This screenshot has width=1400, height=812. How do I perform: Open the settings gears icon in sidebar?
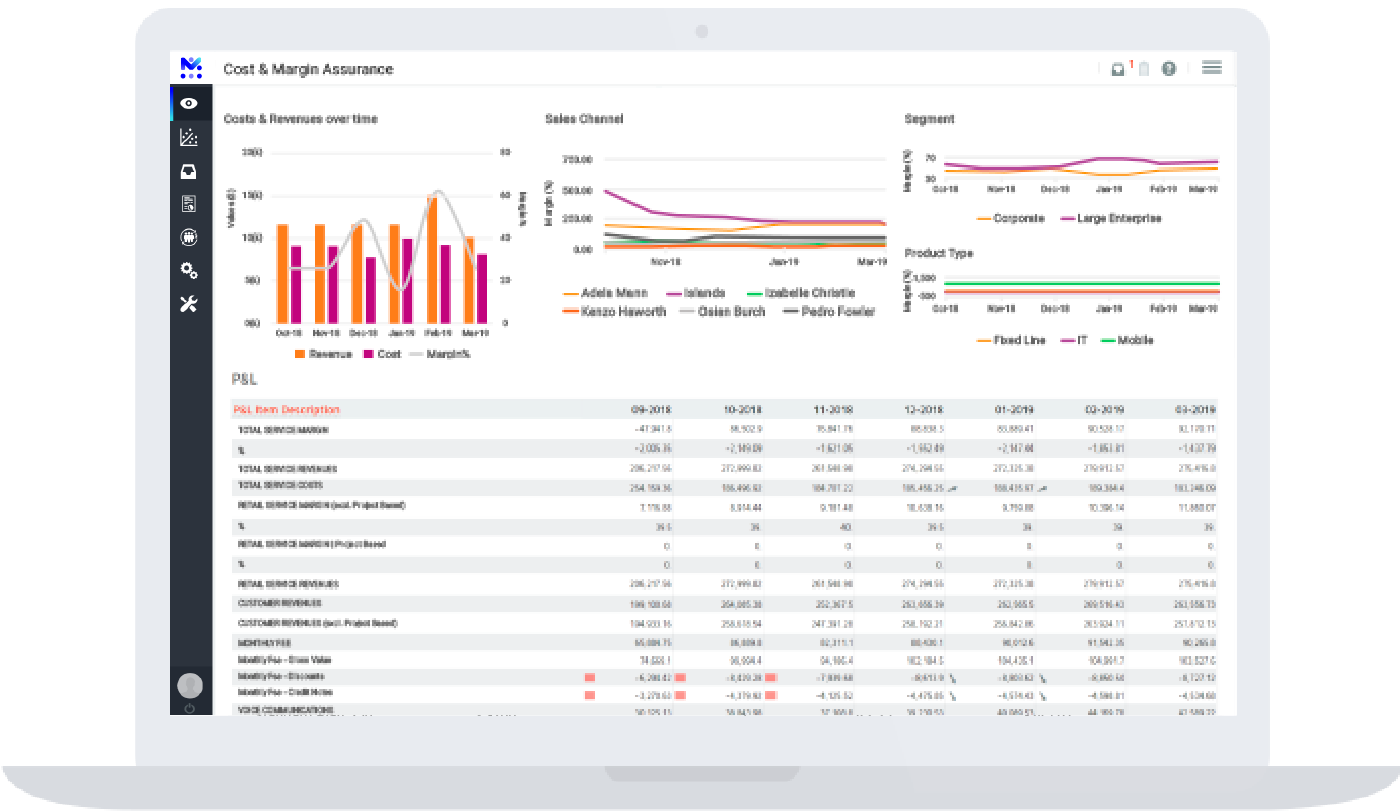pyautogui.click(x=189, y=270)
